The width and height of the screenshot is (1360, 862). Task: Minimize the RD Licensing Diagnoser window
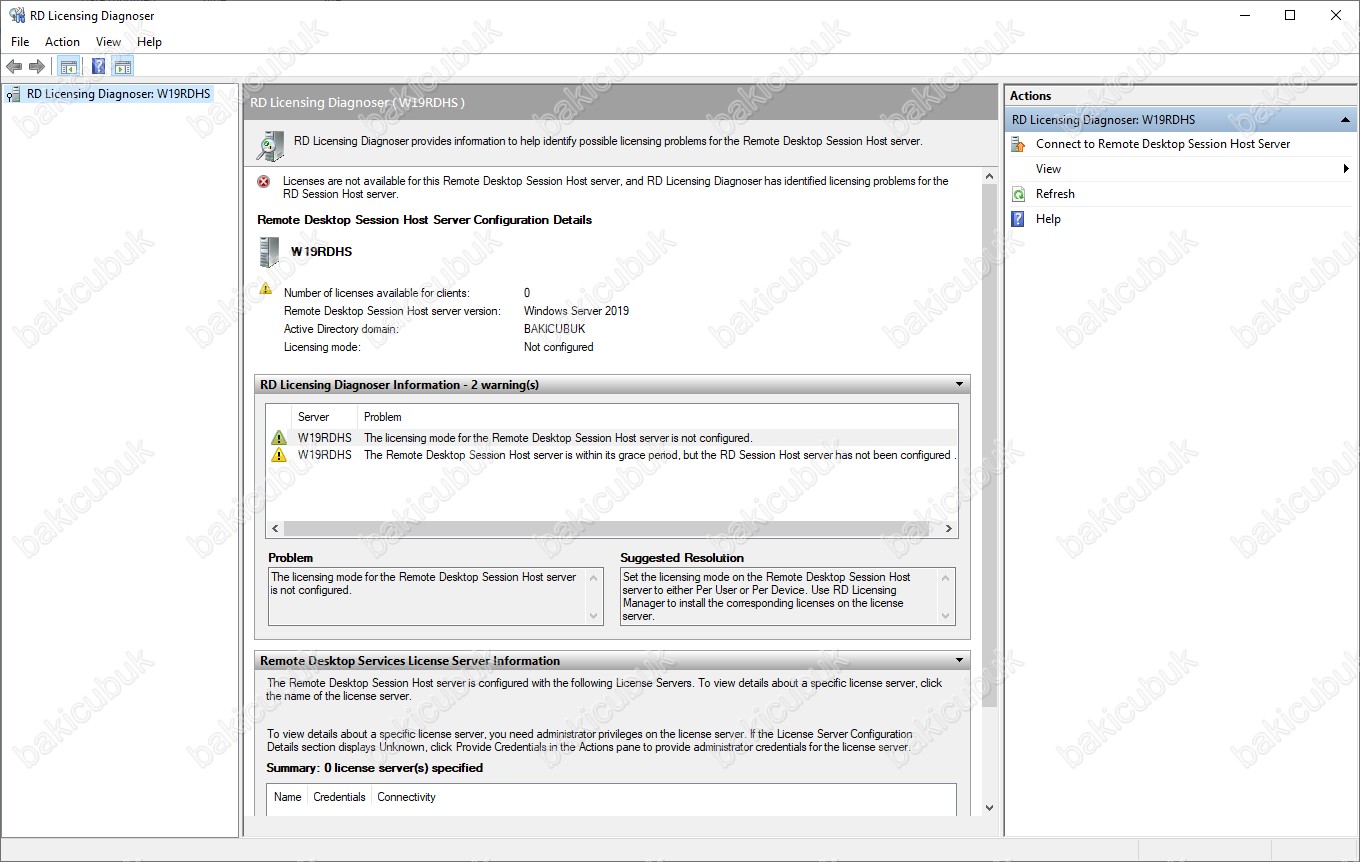coord(1245,15)
